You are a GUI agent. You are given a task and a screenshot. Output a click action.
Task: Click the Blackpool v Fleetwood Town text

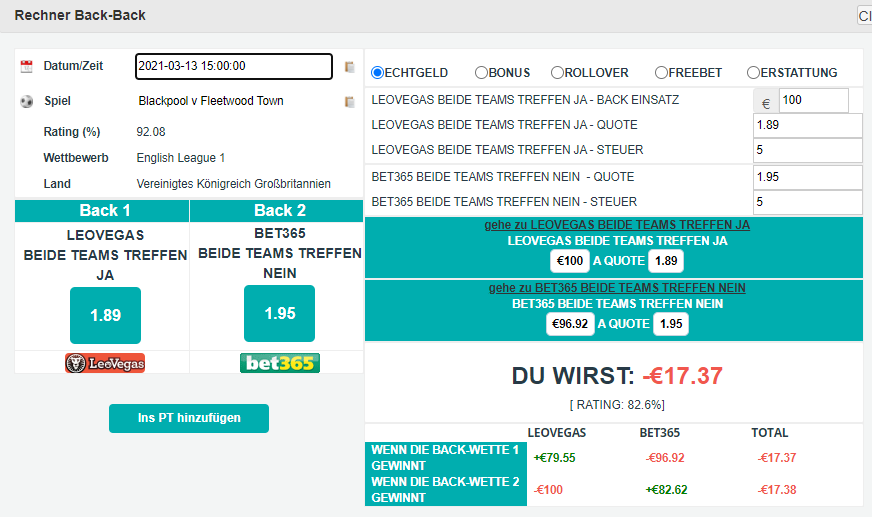[x=211, y=101]
